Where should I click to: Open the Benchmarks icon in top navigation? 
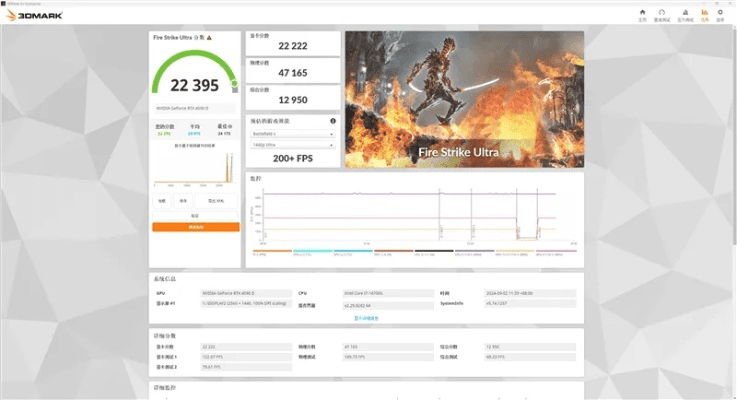[x=663, y=14]
